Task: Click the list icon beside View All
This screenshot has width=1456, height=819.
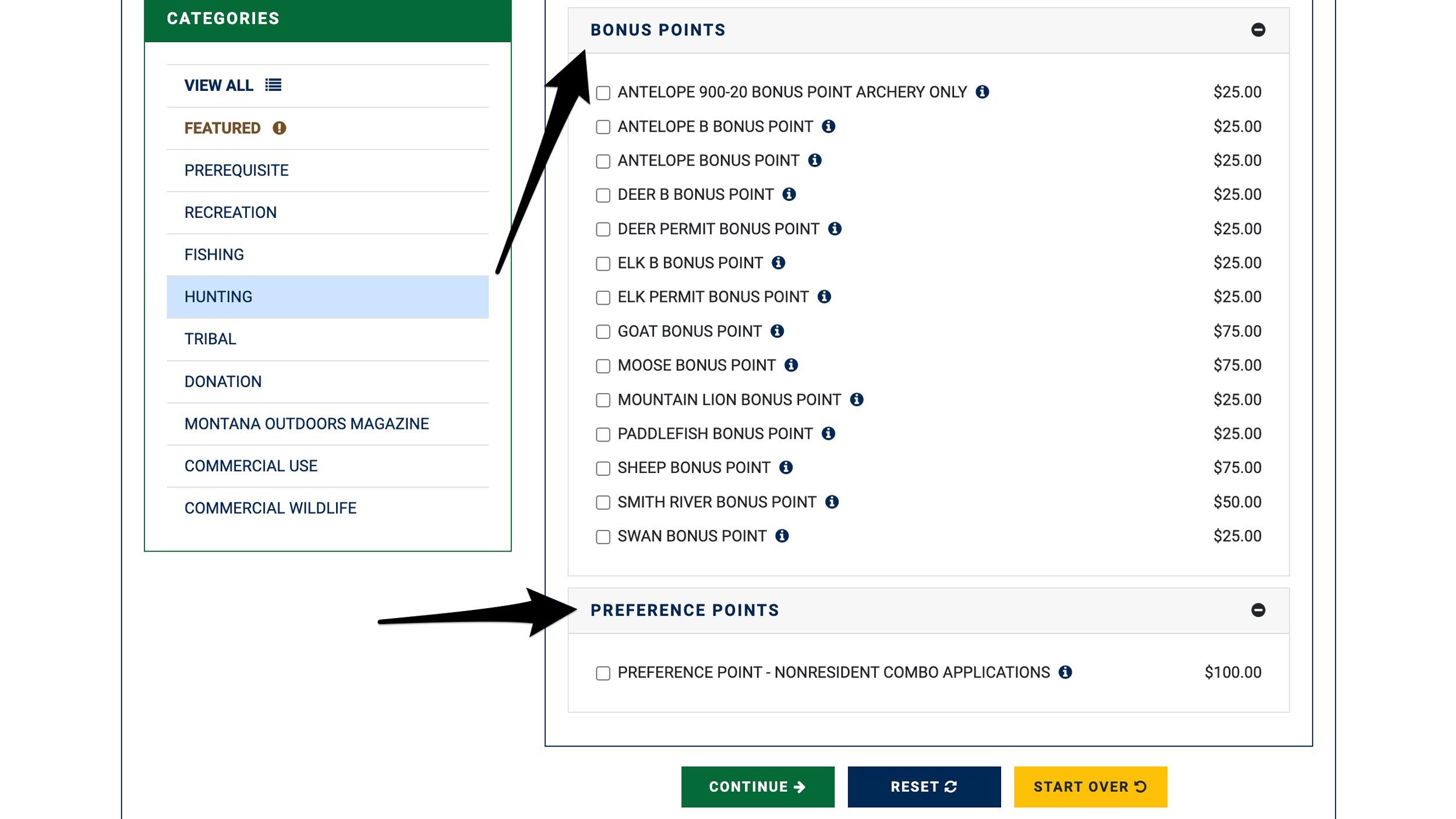Action: coord(274,85)
